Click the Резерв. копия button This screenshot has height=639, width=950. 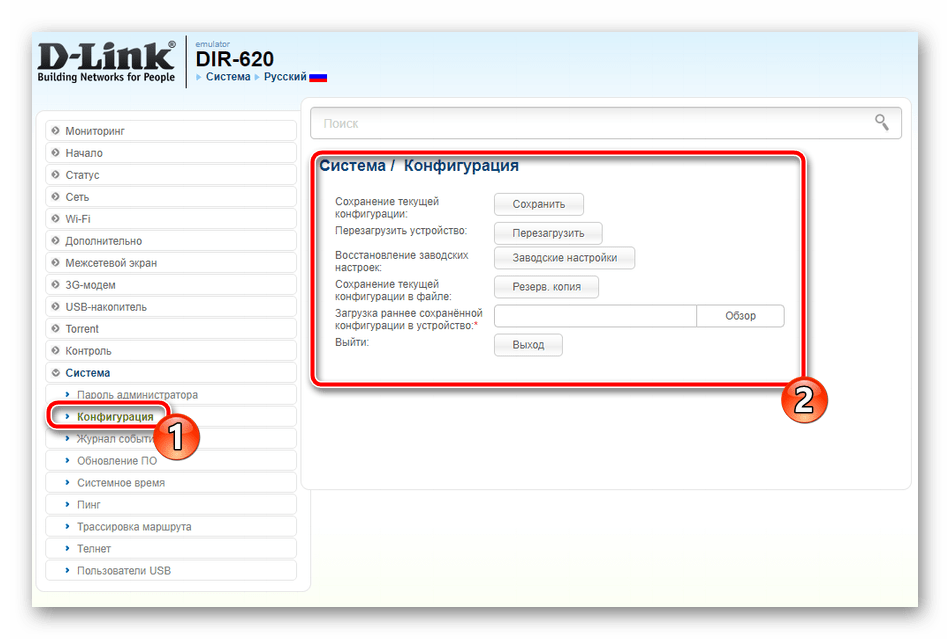546,286
